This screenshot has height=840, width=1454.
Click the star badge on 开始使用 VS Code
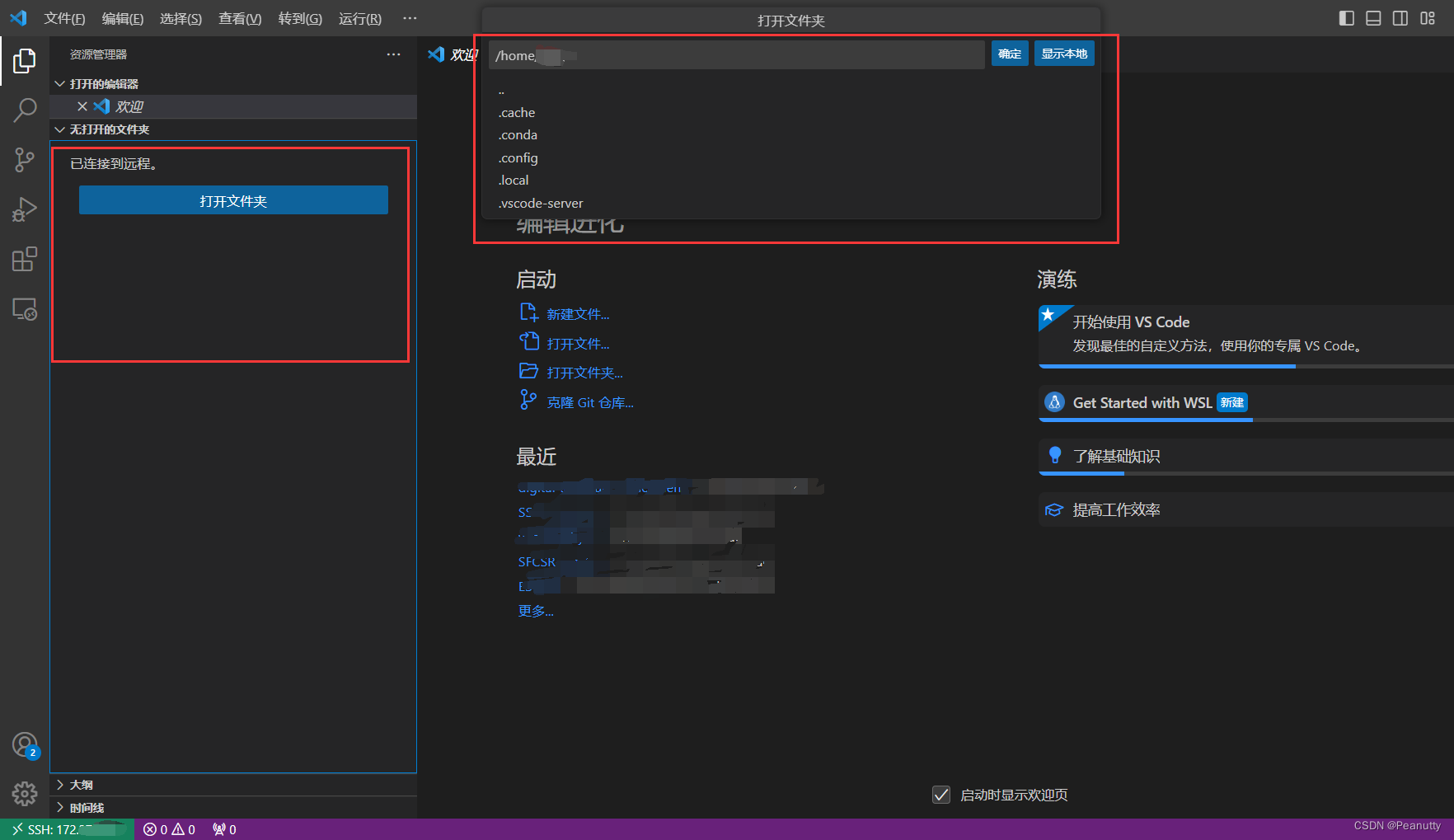pos(1048,314)
